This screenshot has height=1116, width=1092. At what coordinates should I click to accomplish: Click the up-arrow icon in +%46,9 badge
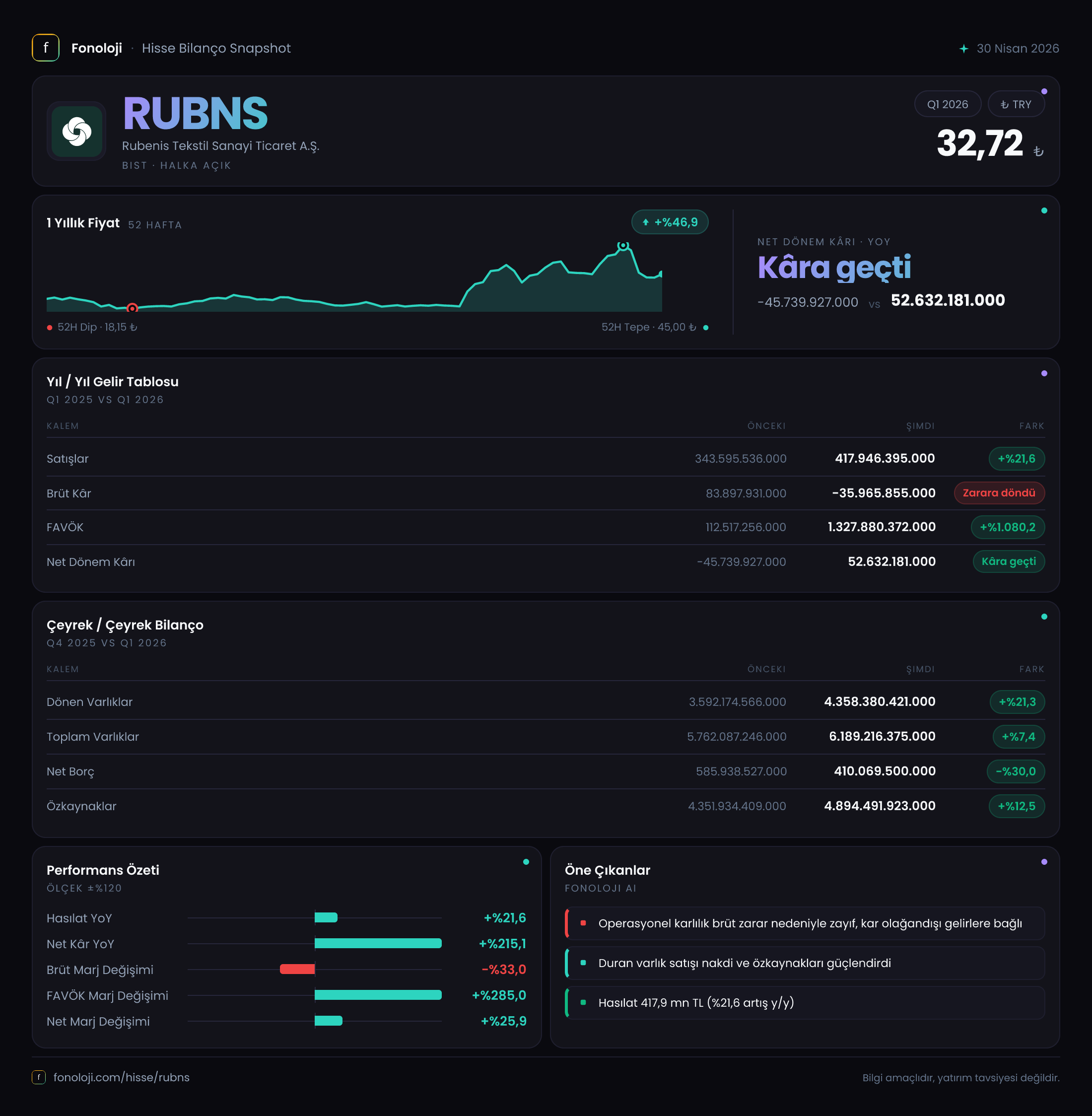click(x=646, y=222)
